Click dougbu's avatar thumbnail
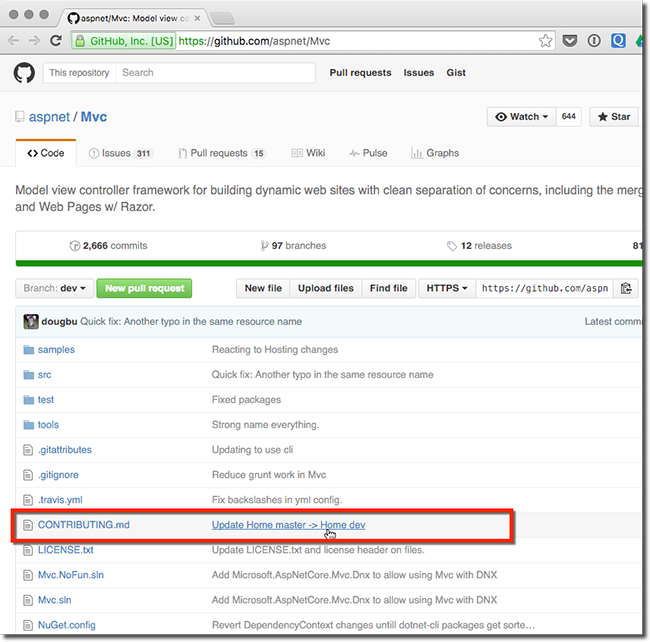Image resolution: width=650 pixels, height=642 pixels. pos(31,321)
